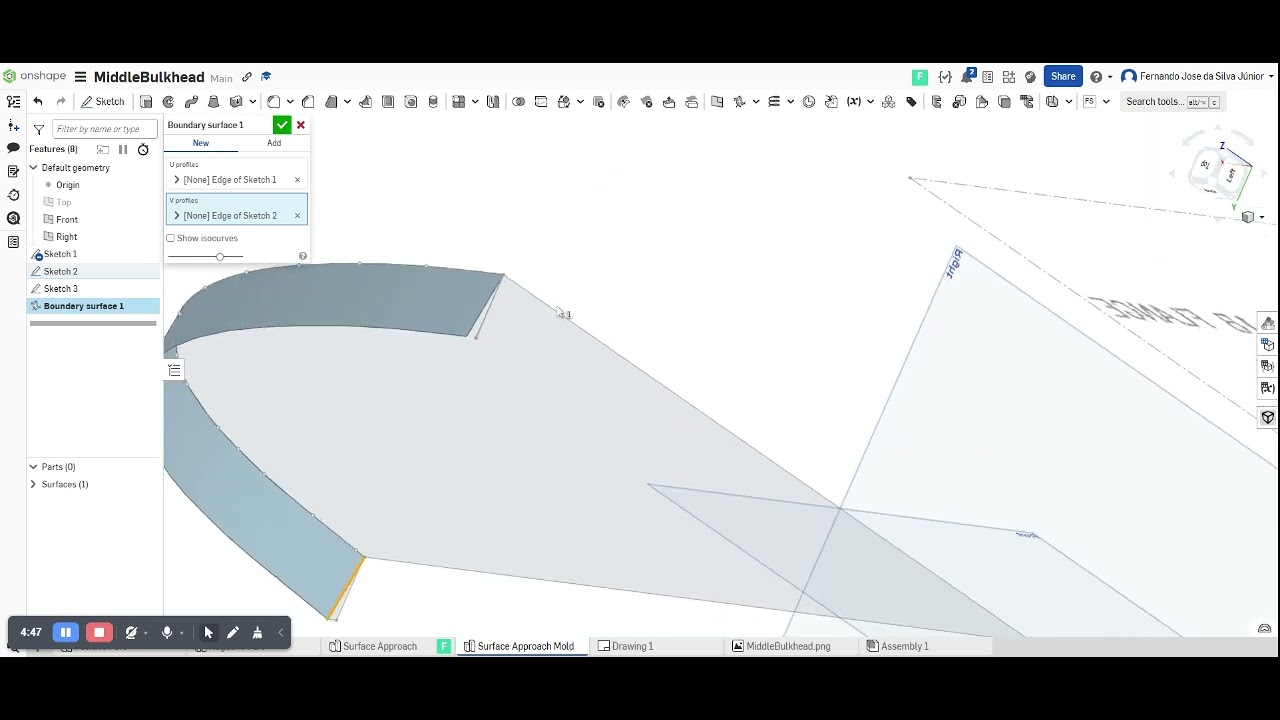The height and width of the screenshot is (720, 1280).
Task: Open the Boundary surface help icon
Action: pos(302,257)
